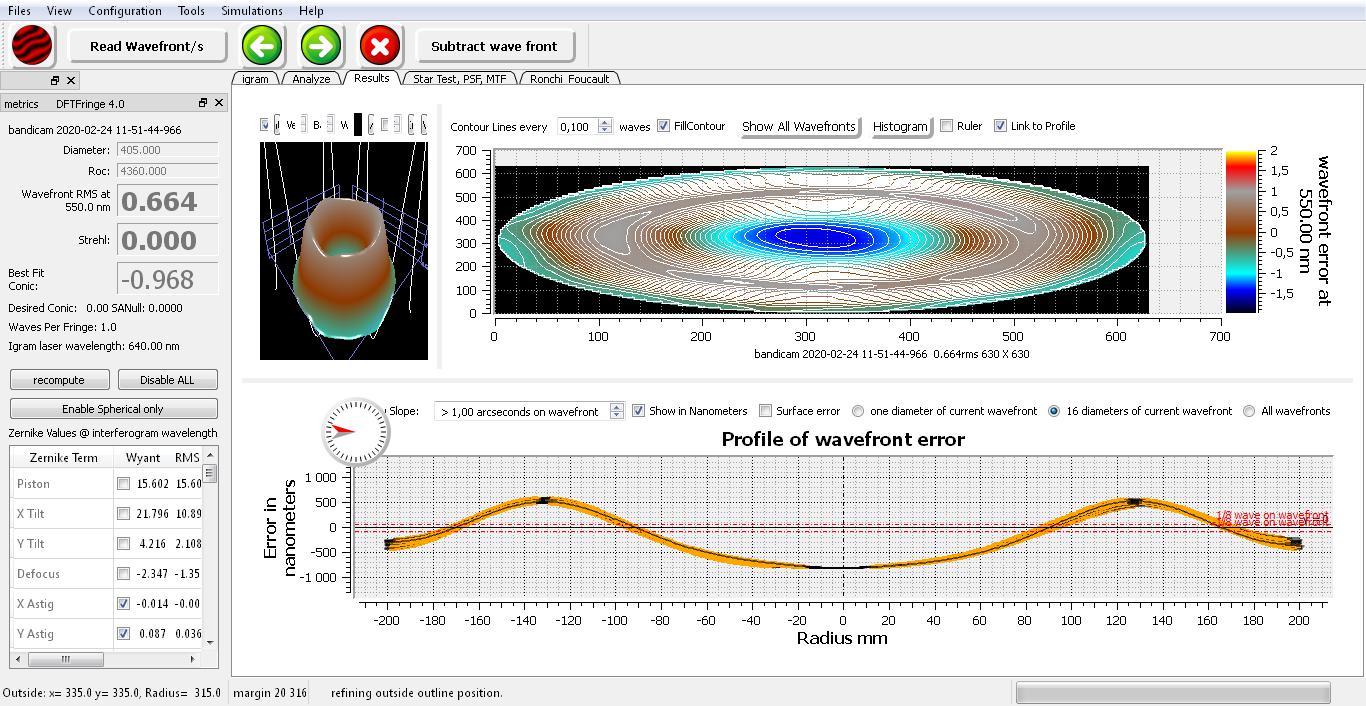This screenshot has height=706, width=1366.
Task: Select 'one diameter of current wavefront' option
Action: [x=858, y=411]
